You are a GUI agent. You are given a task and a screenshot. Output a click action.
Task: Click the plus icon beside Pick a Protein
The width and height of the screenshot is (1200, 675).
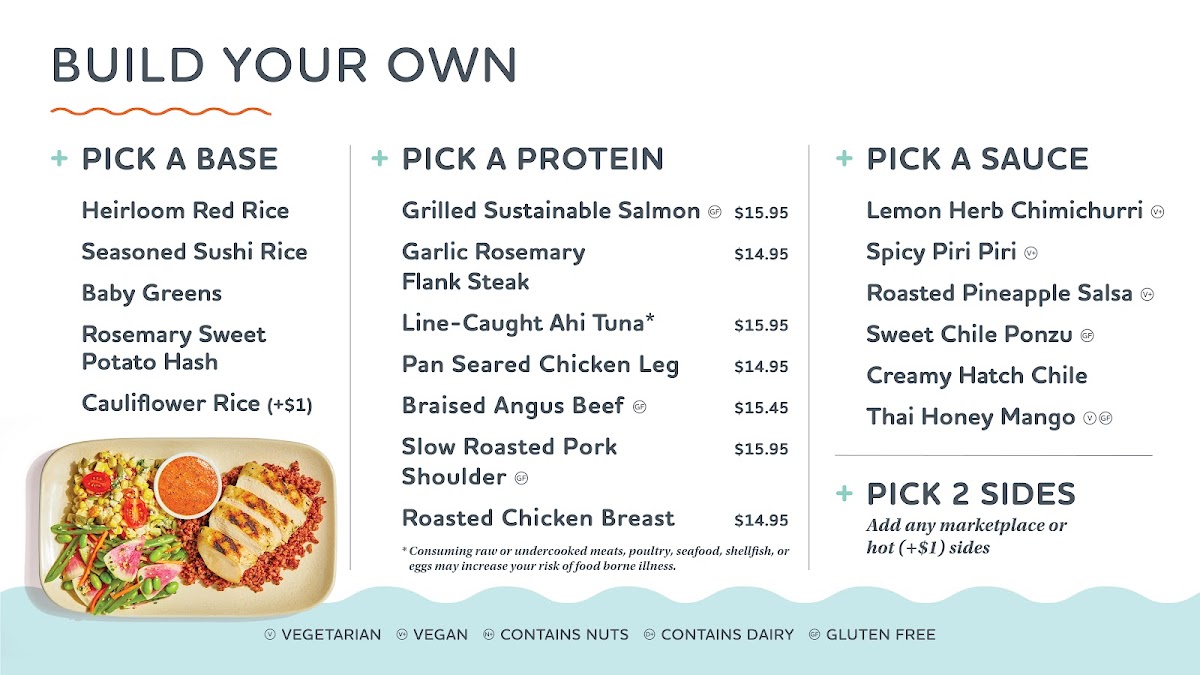pyautogui.click(x=380, y=158)
